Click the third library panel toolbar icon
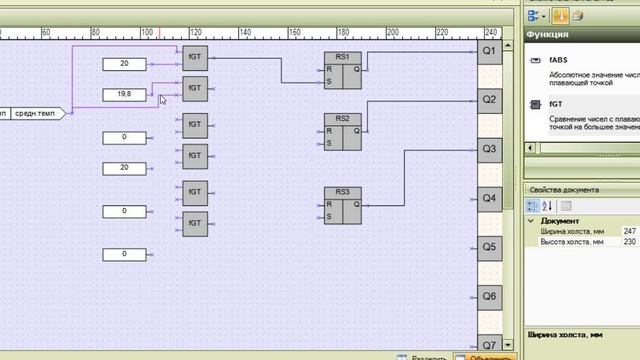Image resolution: width=640 pixels, height=360 pixels. 578,16
